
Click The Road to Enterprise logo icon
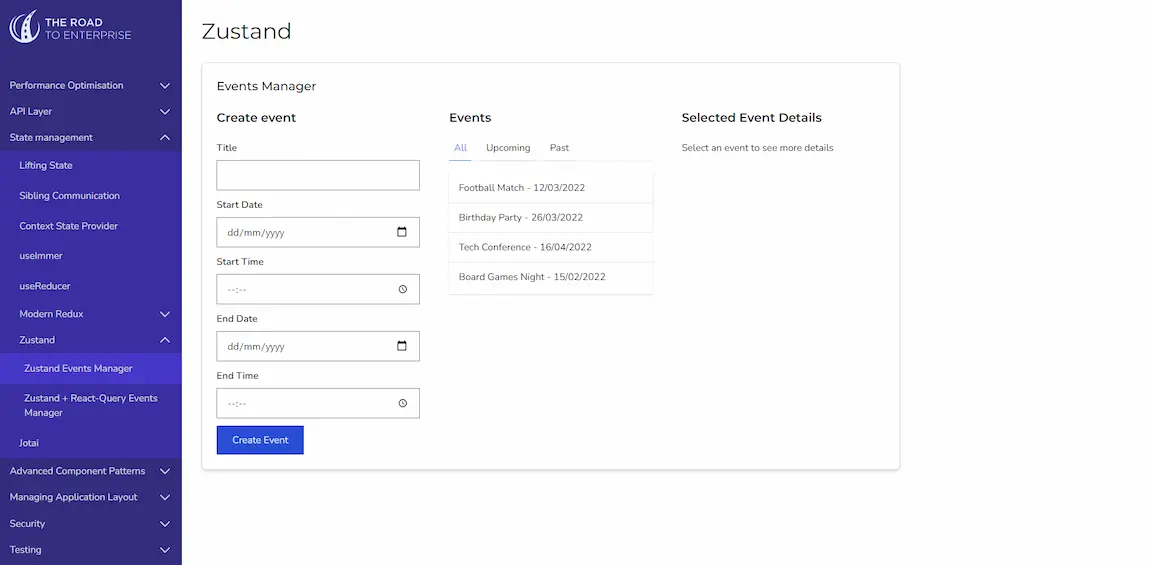pos(24,27)
